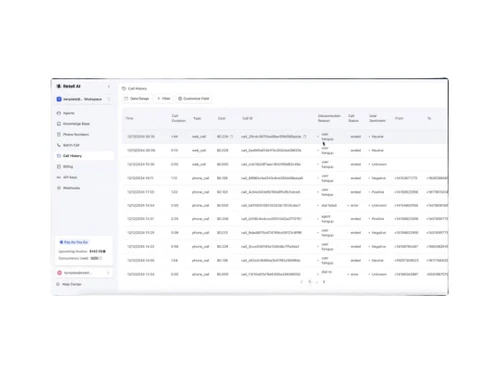Click the Call Duration column header
This screenshot has width=500, height=375.
pyautogui.click(x=178, y=118)
